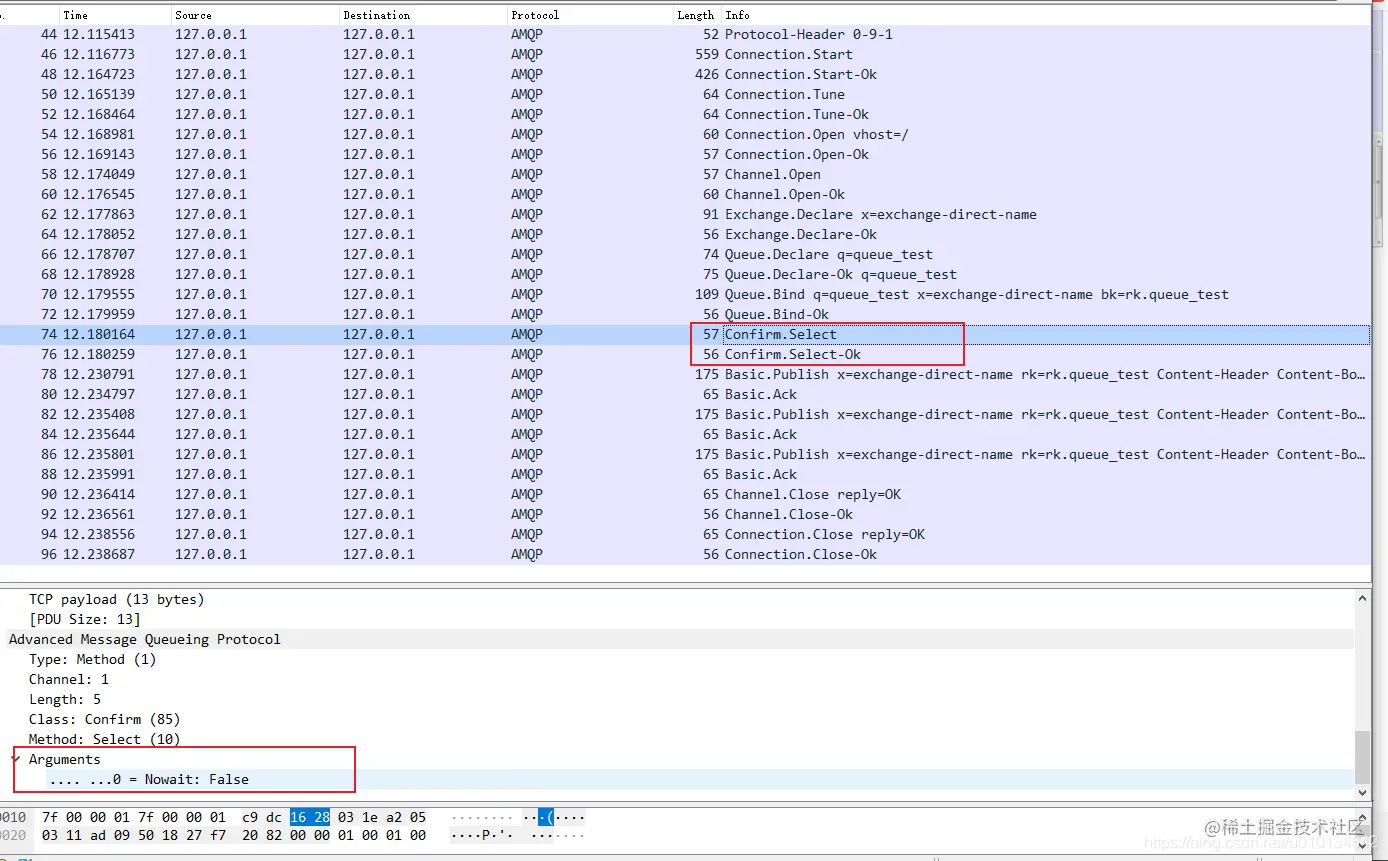The image size is (1388, 861).
Task: Select the TCP payload (13 bytes) line
Action: coord(116,599)
